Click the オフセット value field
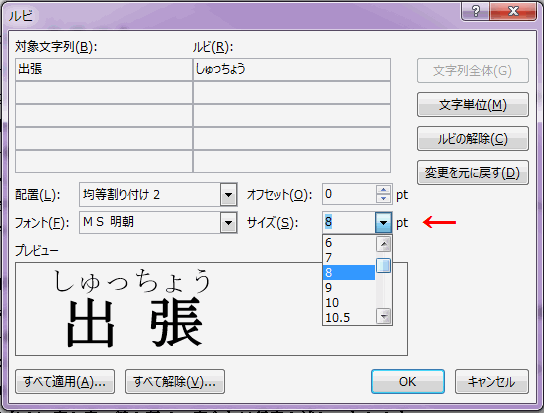This screenshot has height=413, width=544. (349, 194)
